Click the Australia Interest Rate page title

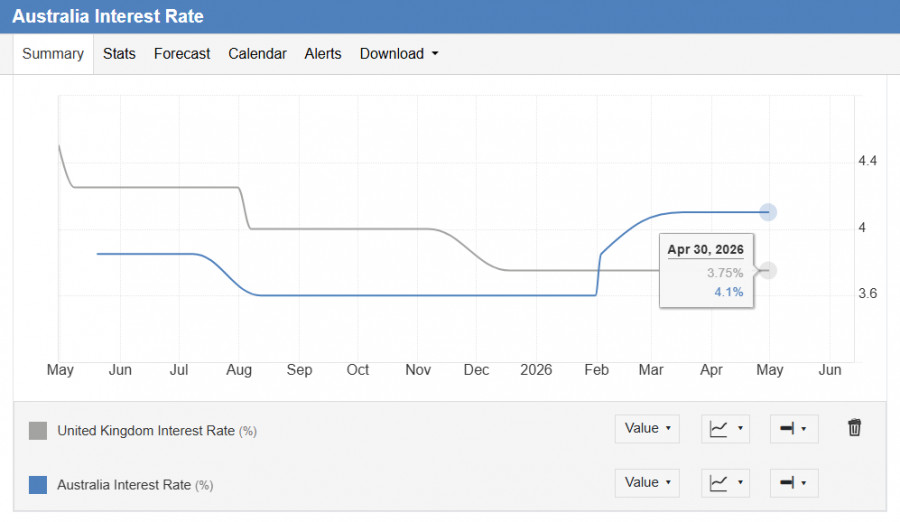point(108,17)
